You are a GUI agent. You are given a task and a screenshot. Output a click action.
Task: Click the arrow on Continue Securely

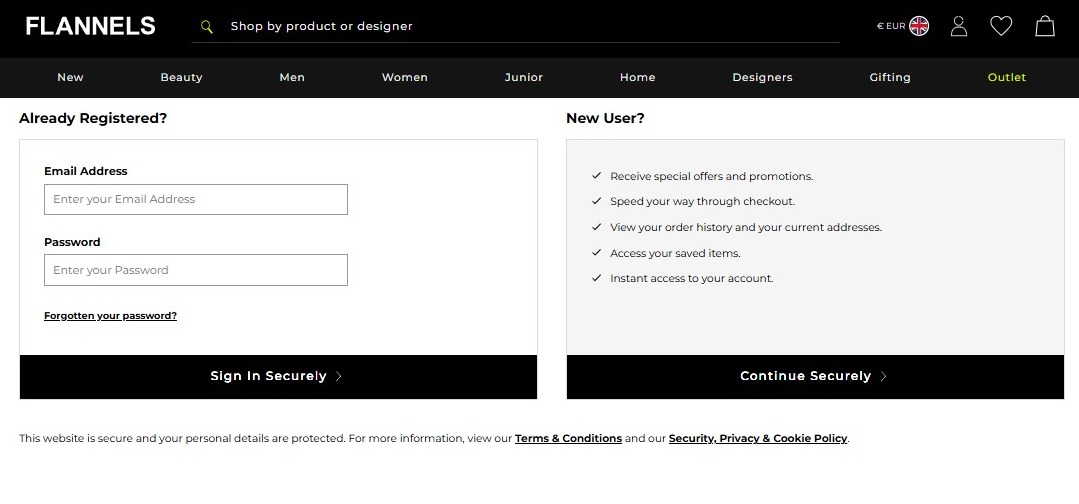click(x=884, y=376)
